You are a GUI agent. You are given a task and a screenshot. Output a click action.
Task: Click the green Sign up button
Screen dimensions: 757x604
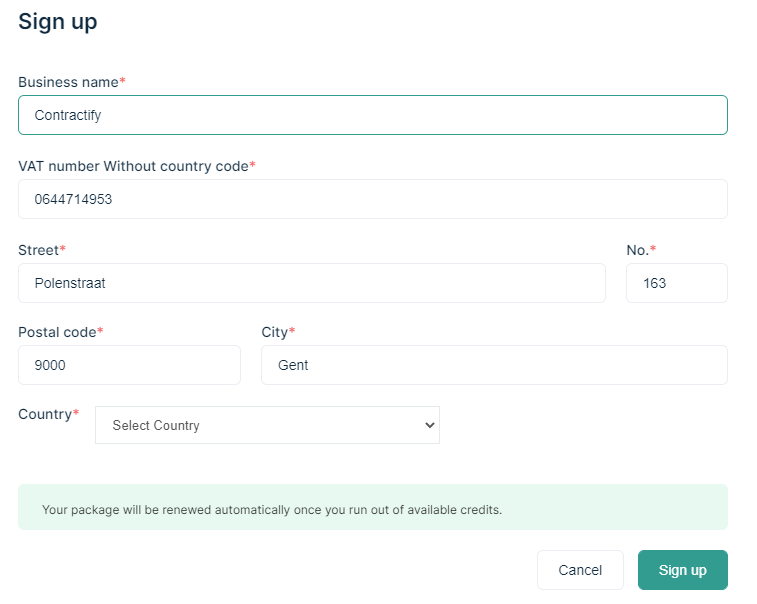(x=683, y=570)
